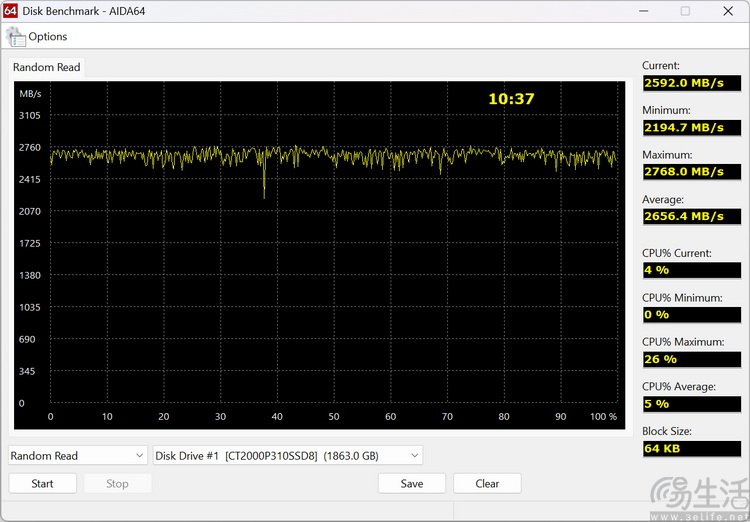Click the Current 2592.0 MB/s value
This screenshot has height=522, width=750.
pyautogui.click(x=692, y=83)
